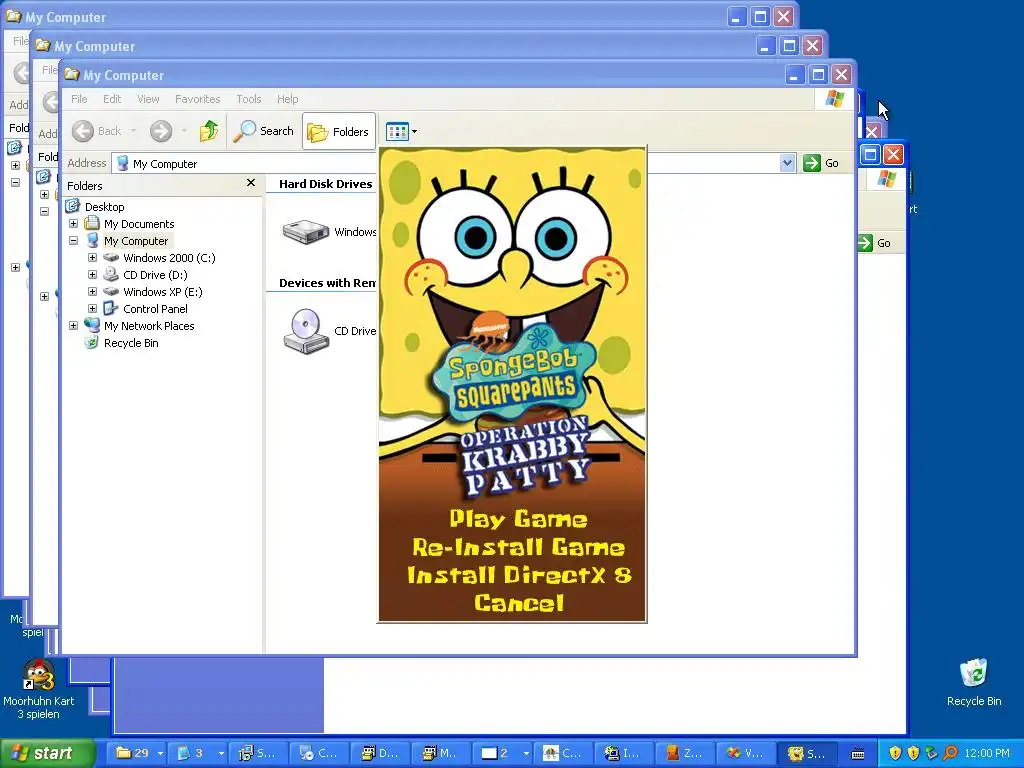
Task: Open the Tools menu
Action: (249, 99)
